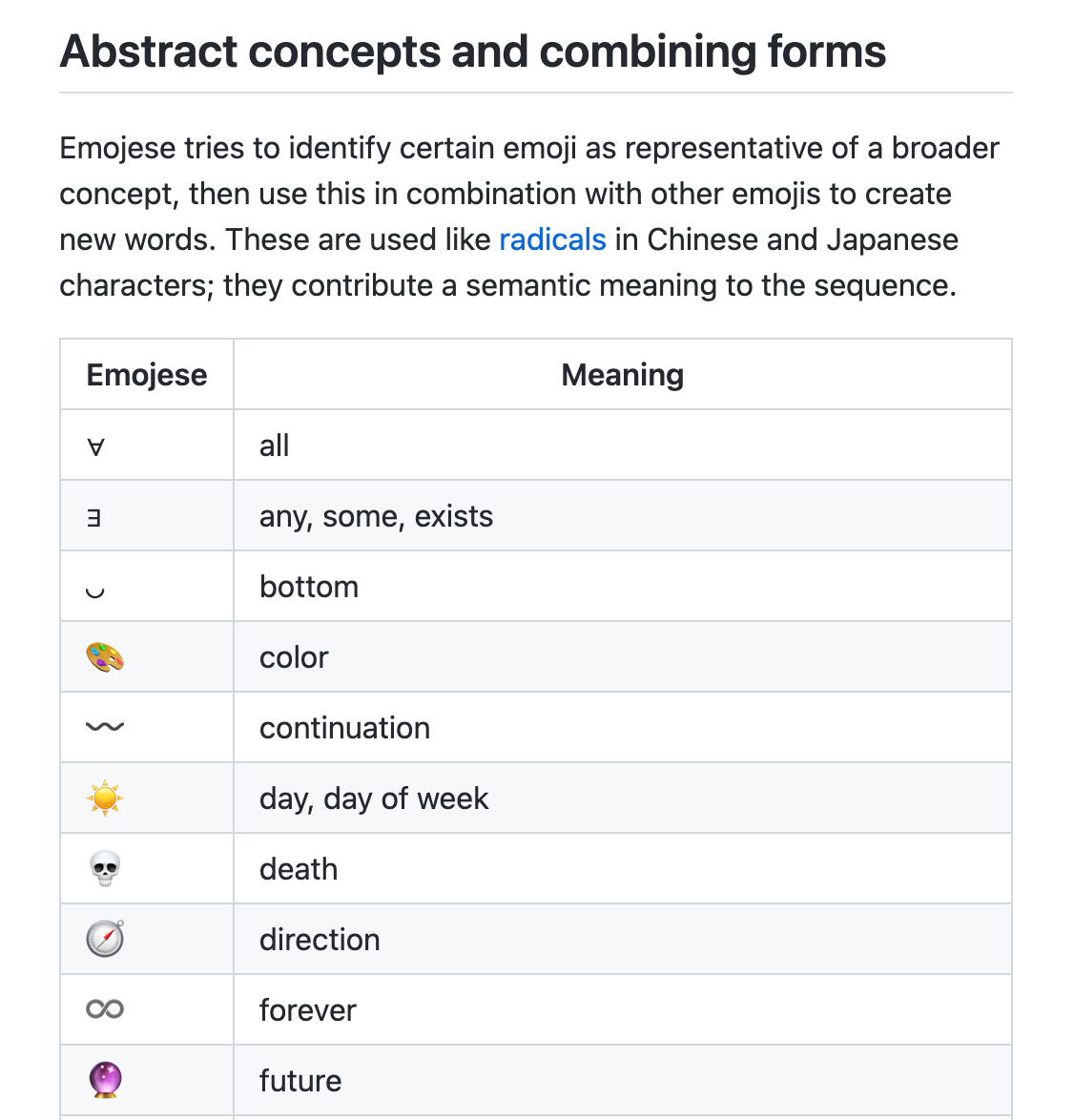Click the 'forever' meaning text
Image resolution: width=1074 pixels, height=1120 pixels.
coord(308,1010)
